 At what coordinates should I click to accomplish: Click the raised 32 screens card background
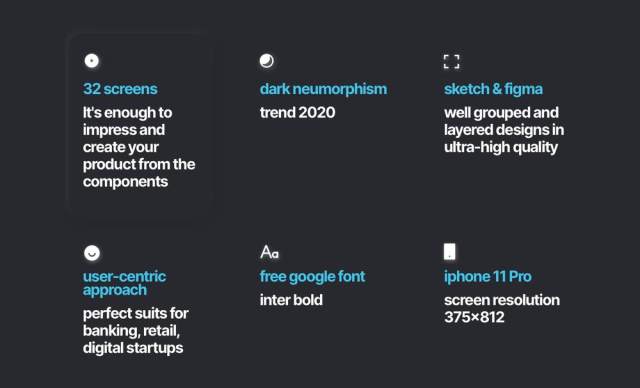click(x=140, y=124)
